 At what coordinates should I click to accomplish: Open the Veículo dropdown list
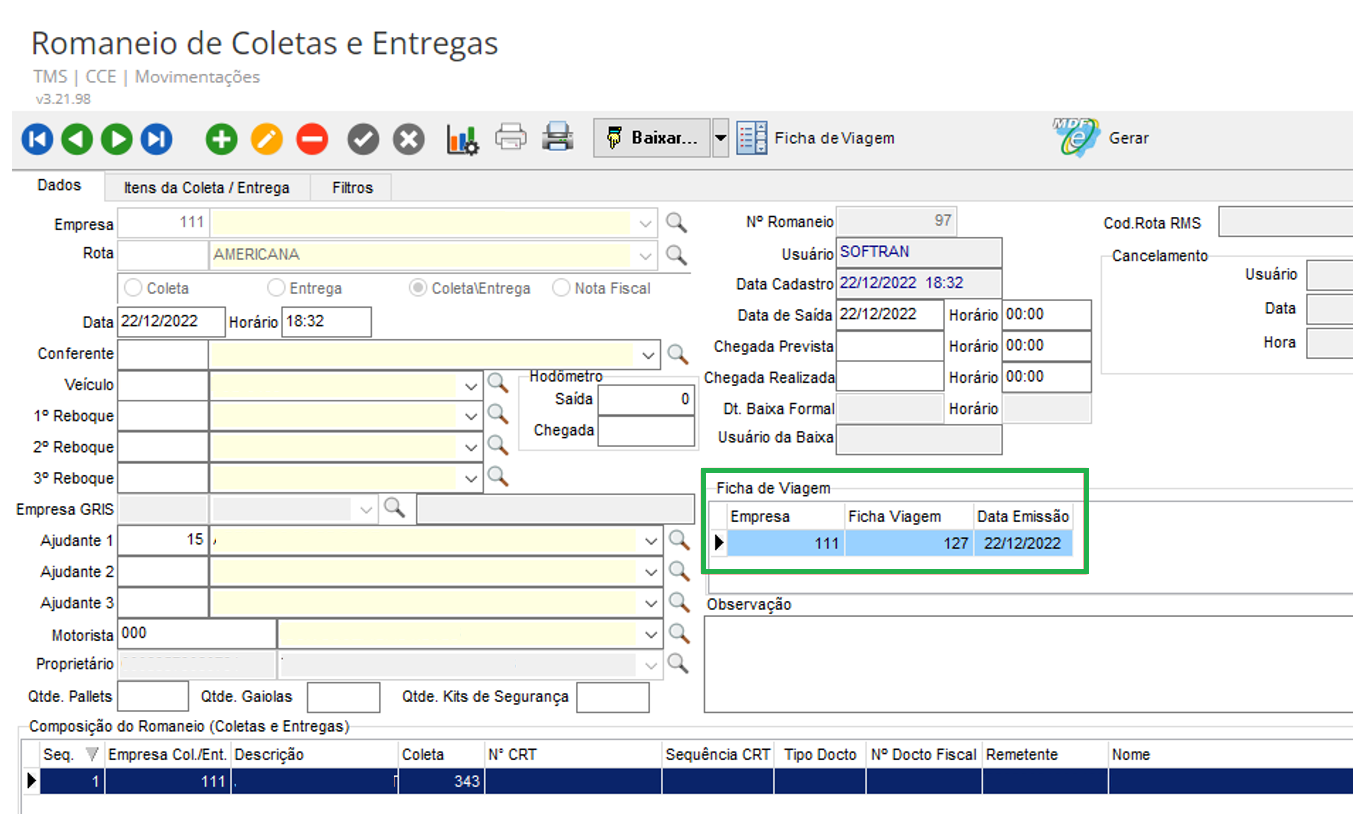pyautogui.click(x=471, y=385)
